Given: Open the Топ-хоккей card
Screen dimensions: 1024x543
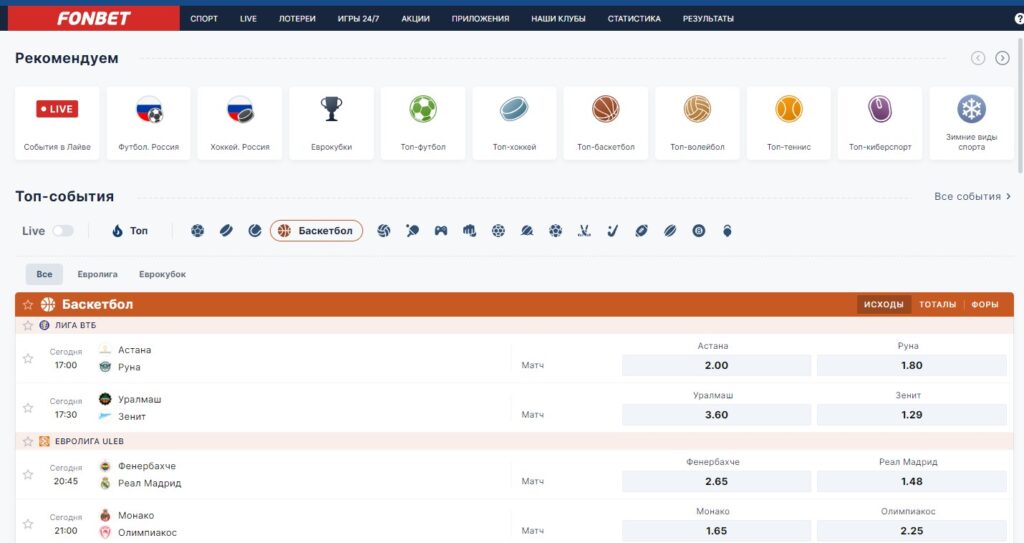Looking at the screenshot, I should pyautogui.click(x=514, y=123).
